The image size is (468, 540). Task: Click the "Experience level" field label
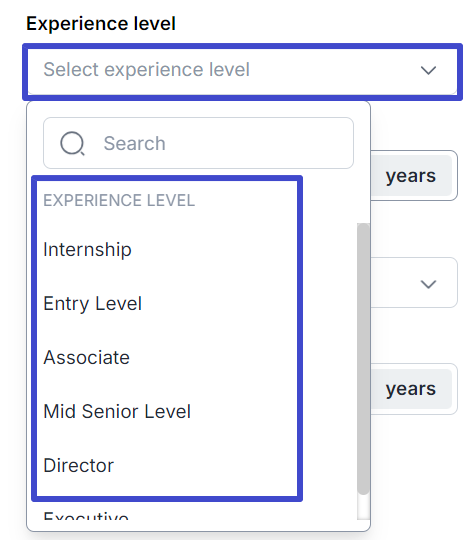101,24
